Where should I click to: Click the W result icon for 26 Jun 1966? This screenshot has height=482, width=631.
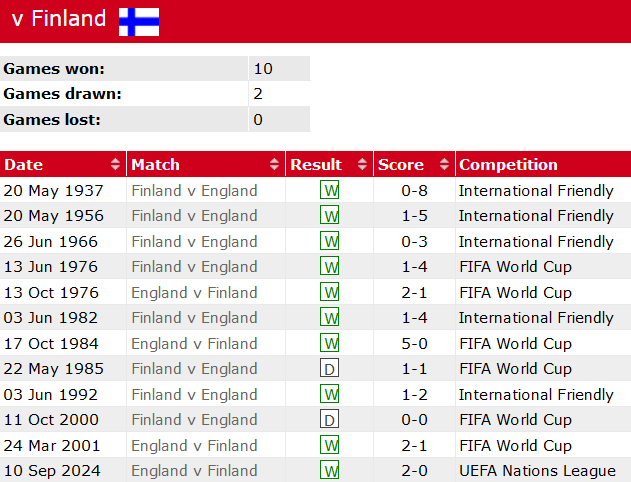[x=330, y=242]
